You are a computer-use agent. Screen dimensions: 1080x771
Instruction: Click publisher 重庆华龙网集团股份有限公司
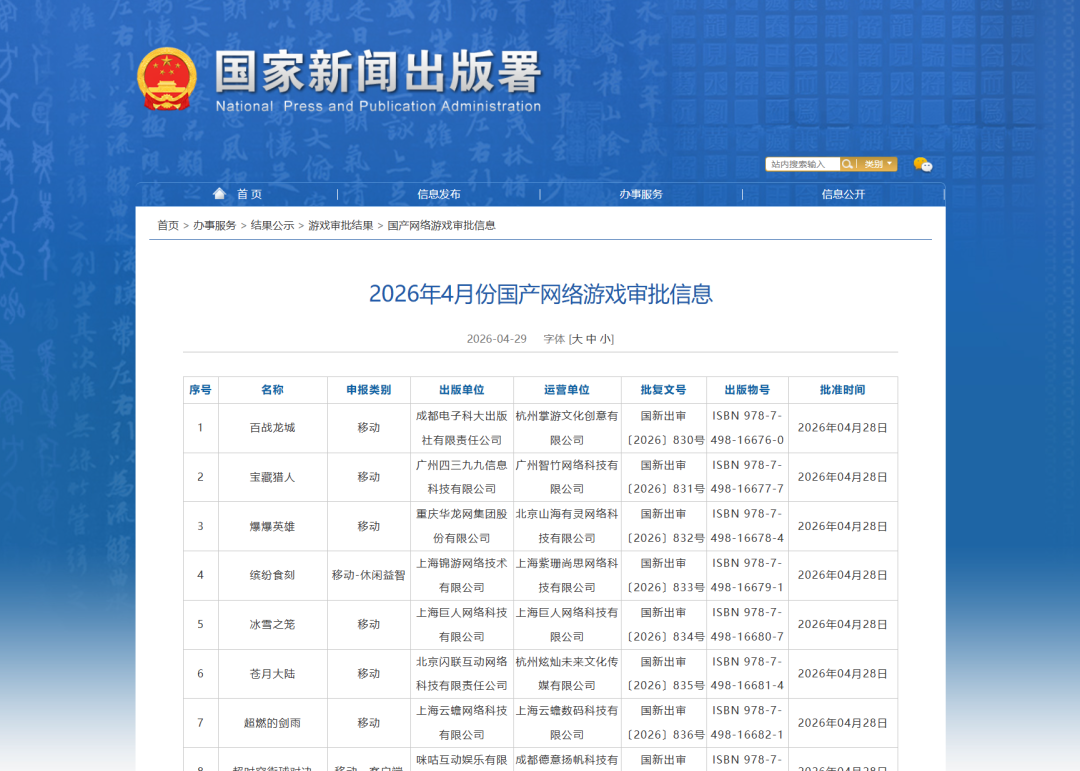click(x=461, y=526)
